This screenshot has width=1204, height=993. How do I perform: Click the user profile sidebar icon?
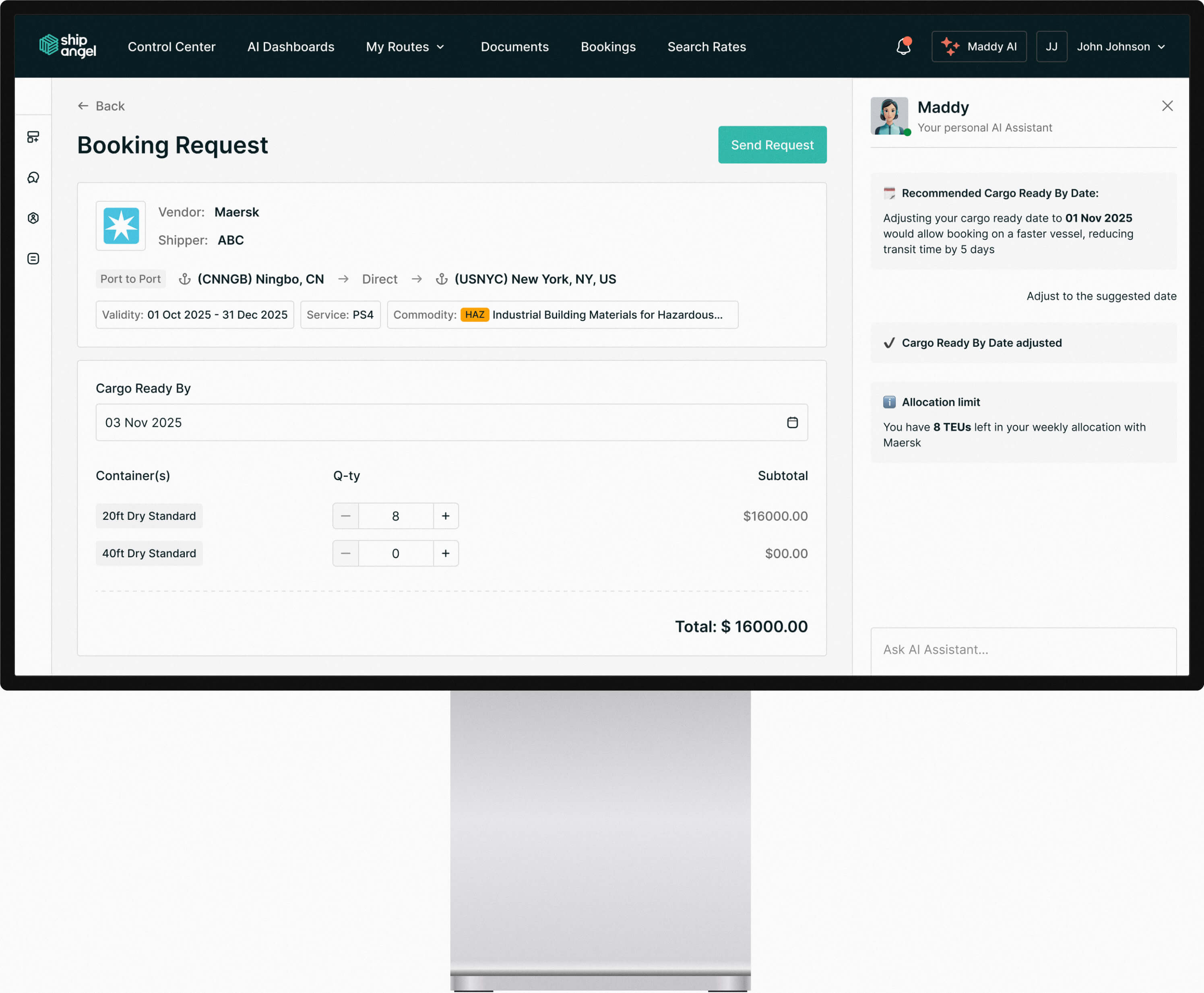[33, 218]
